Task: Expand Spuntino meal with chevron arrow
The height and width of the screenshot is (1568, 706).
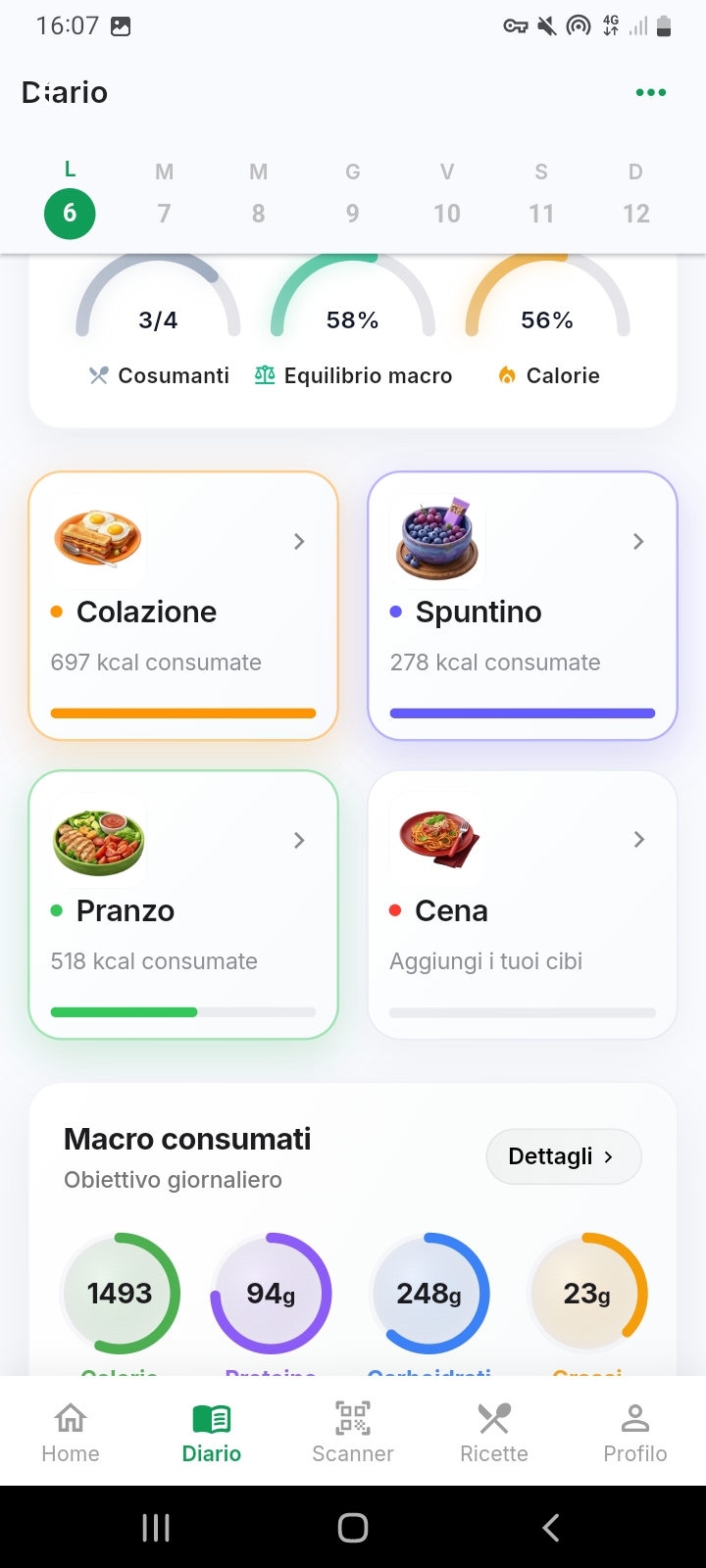Action: point(638,541)
